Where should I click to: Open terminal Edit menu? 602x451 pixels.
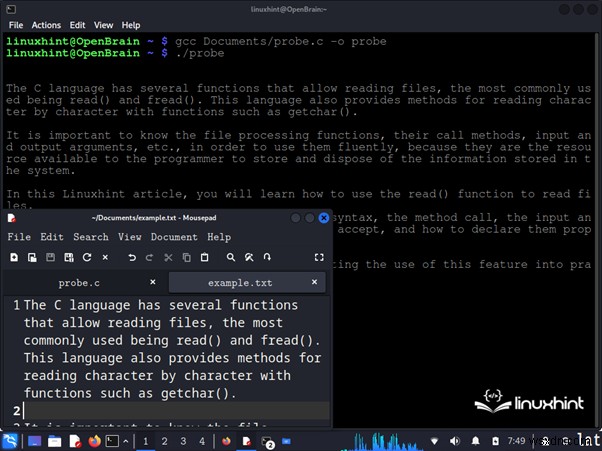(78, 25)
